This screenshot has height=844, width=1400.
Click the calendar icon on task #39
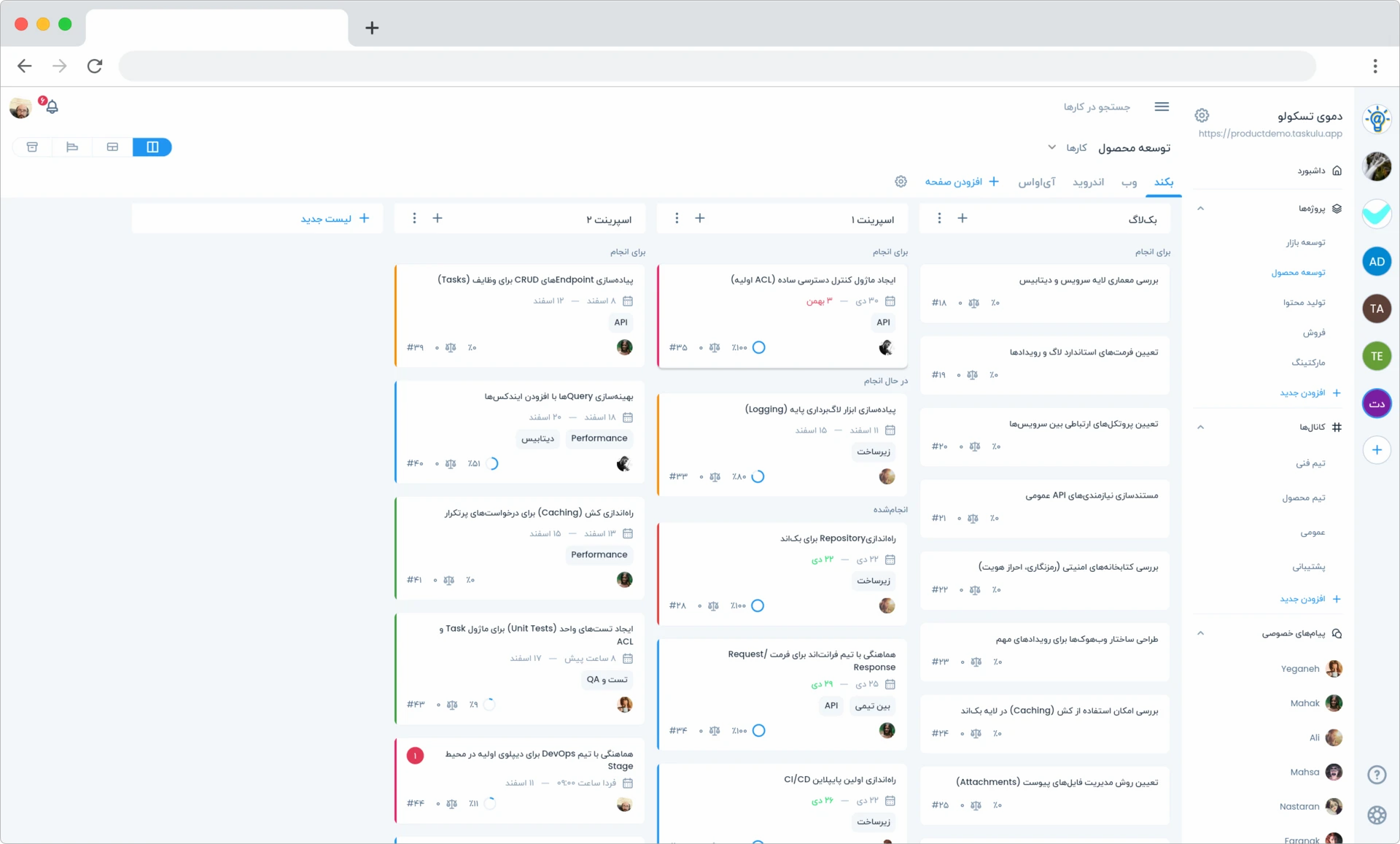(x=628, y=301)
